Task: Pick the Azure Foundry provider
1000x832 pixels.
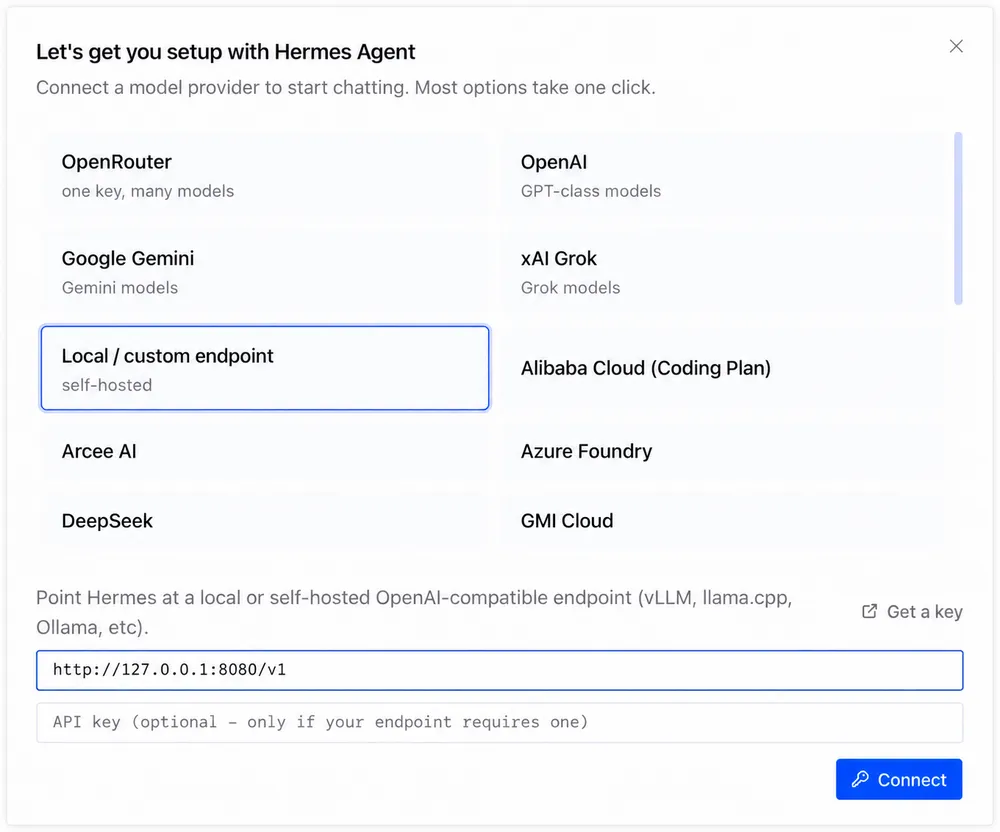Action: click(x=724, y=451)
